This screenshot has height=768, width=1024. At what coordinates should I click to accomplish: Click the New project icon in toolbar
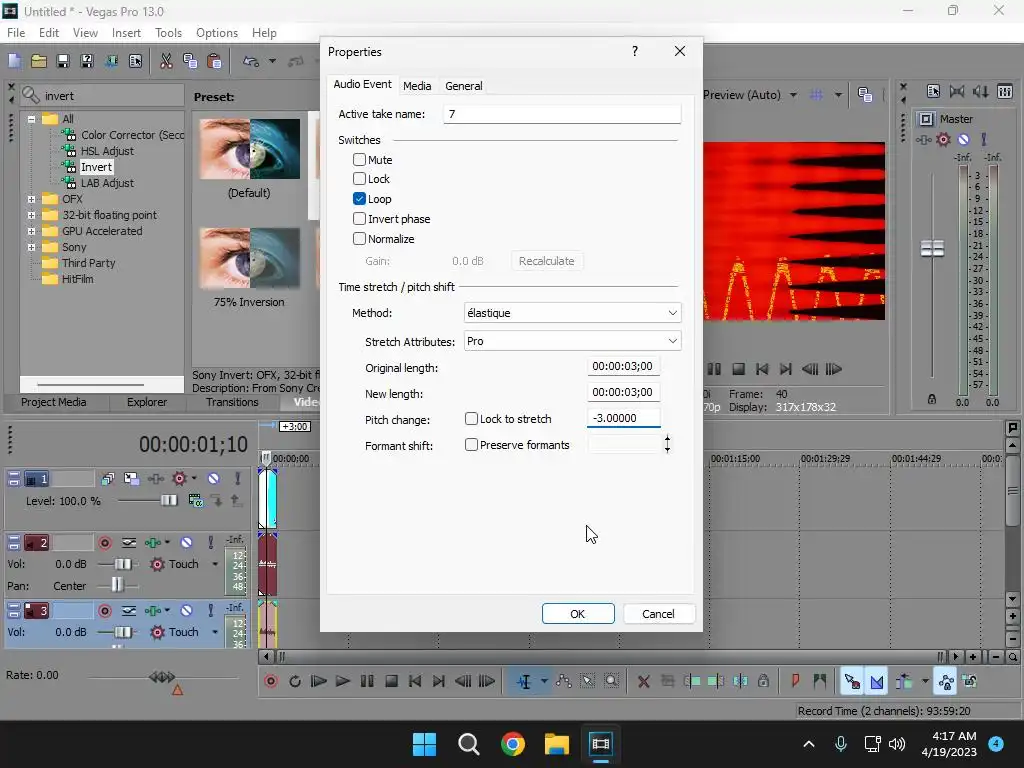(14, 61)
